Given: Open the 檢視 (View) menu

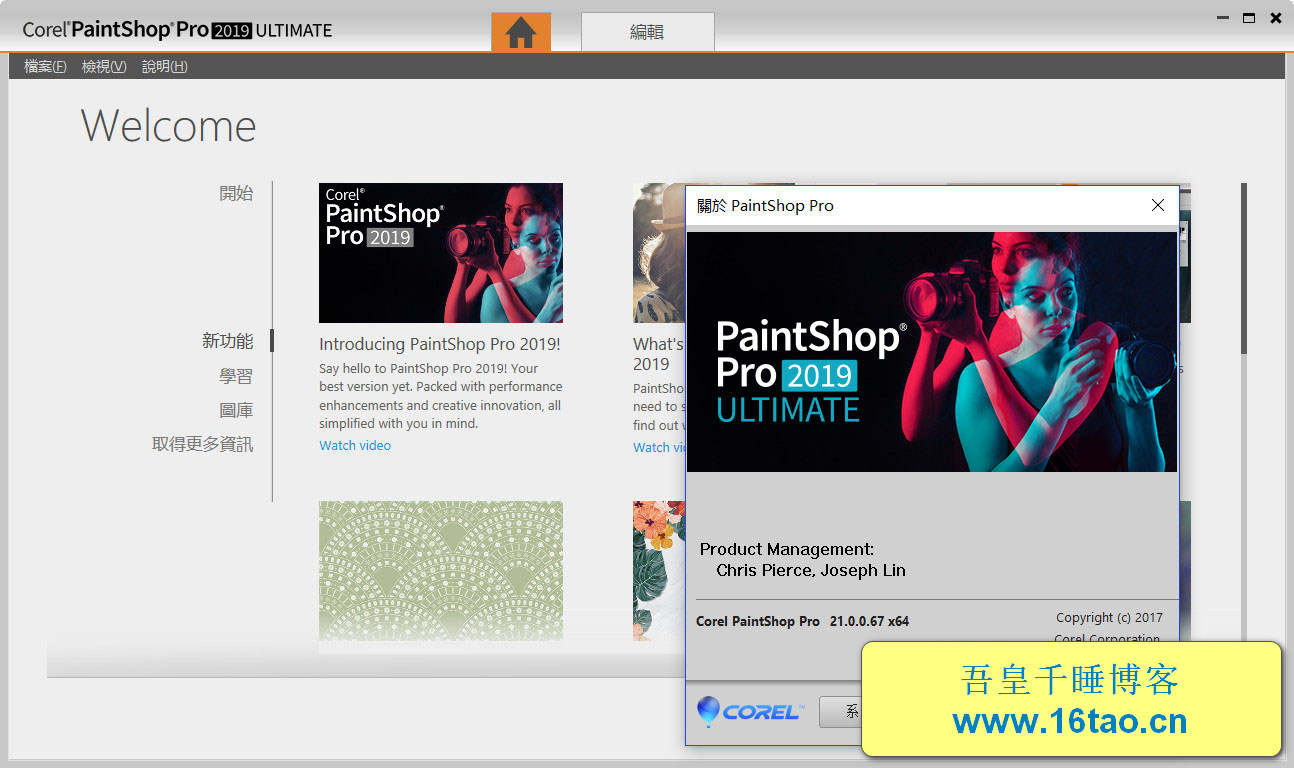Looking at the screenshot, I should coord(104,66).
